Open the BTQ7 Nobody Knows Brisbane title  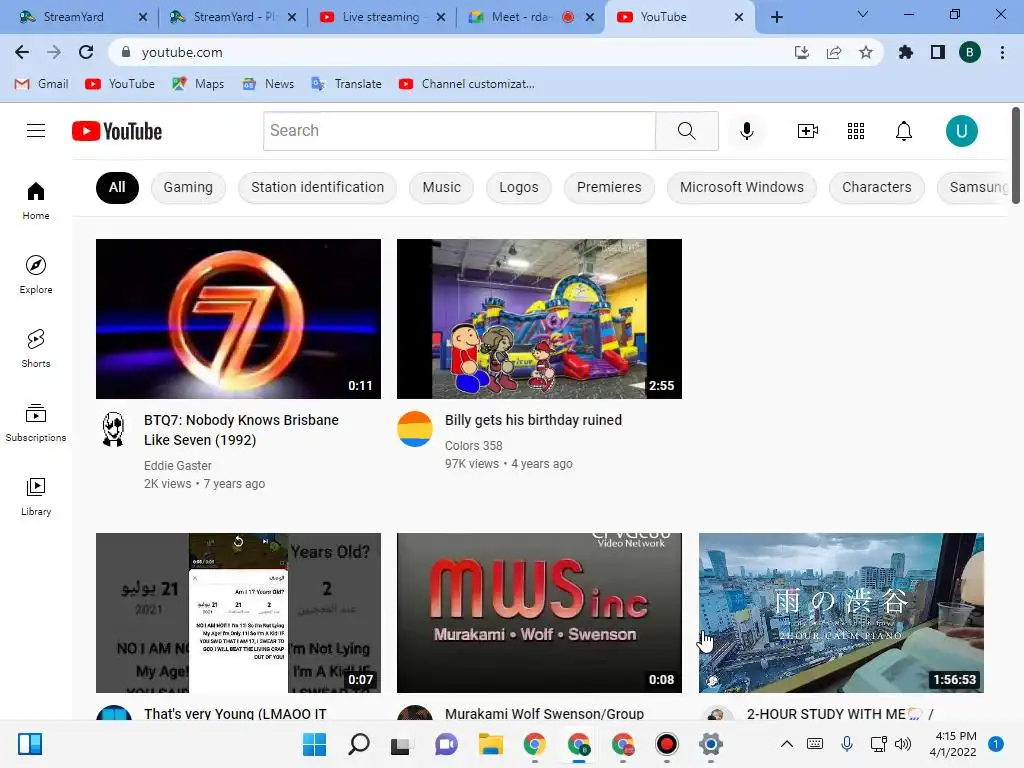[241, 430]
